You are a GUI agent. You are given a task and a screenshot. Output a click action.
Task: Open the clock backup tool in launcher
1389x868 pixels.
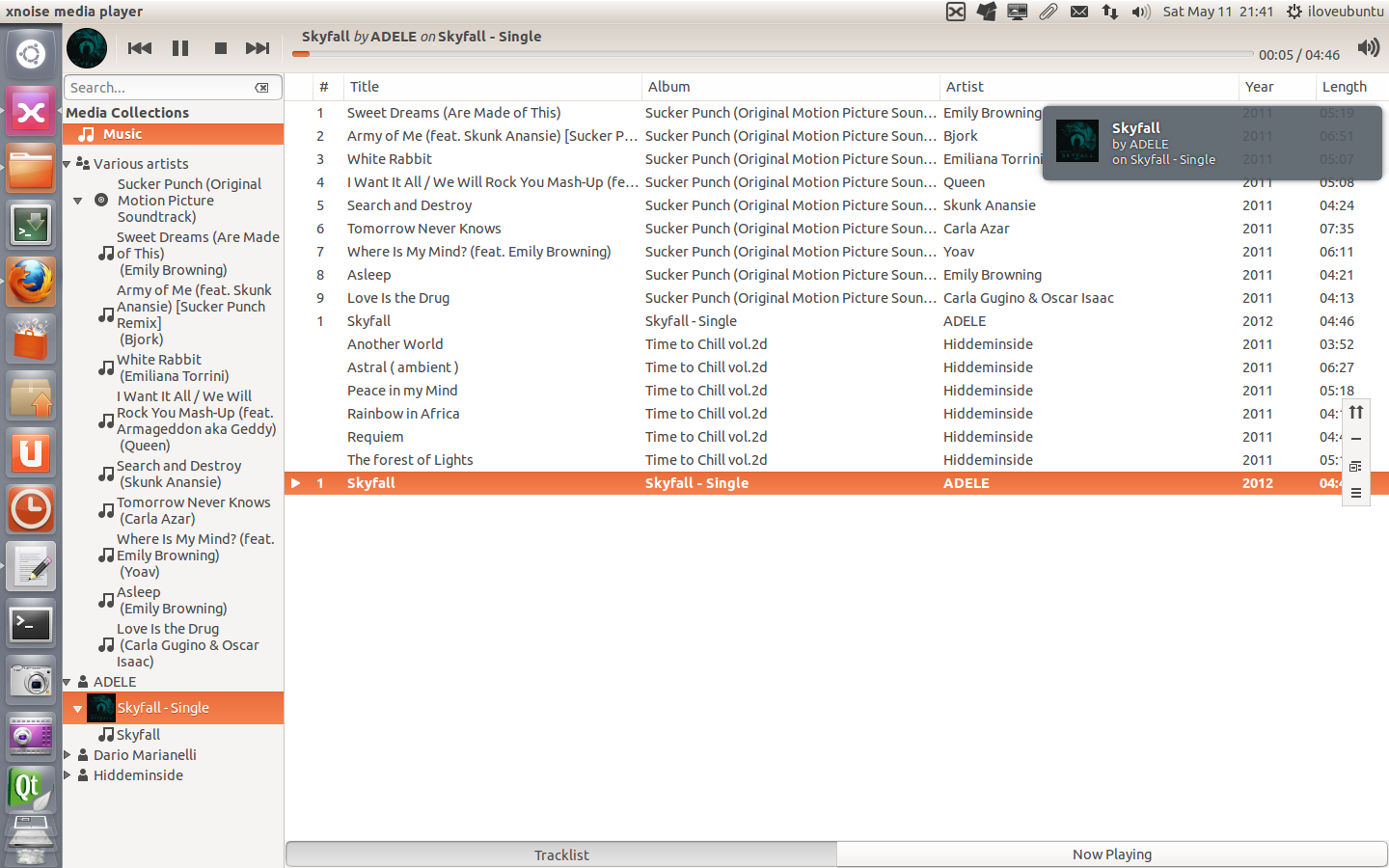pyautogui.click(x=31, y=509)
